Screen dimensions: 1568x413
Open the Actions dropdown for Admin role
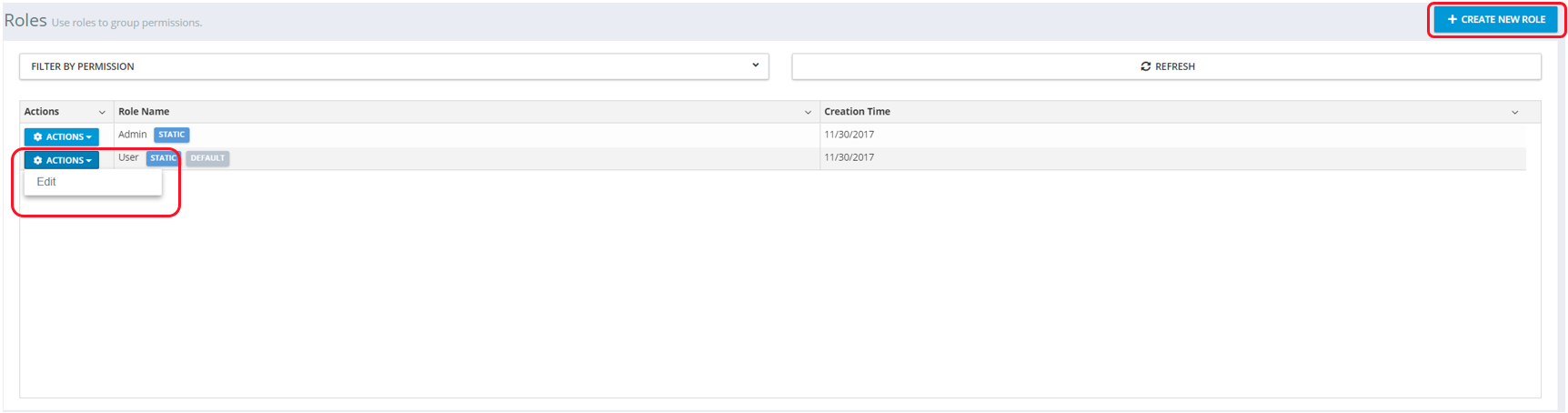pos(62,136)
